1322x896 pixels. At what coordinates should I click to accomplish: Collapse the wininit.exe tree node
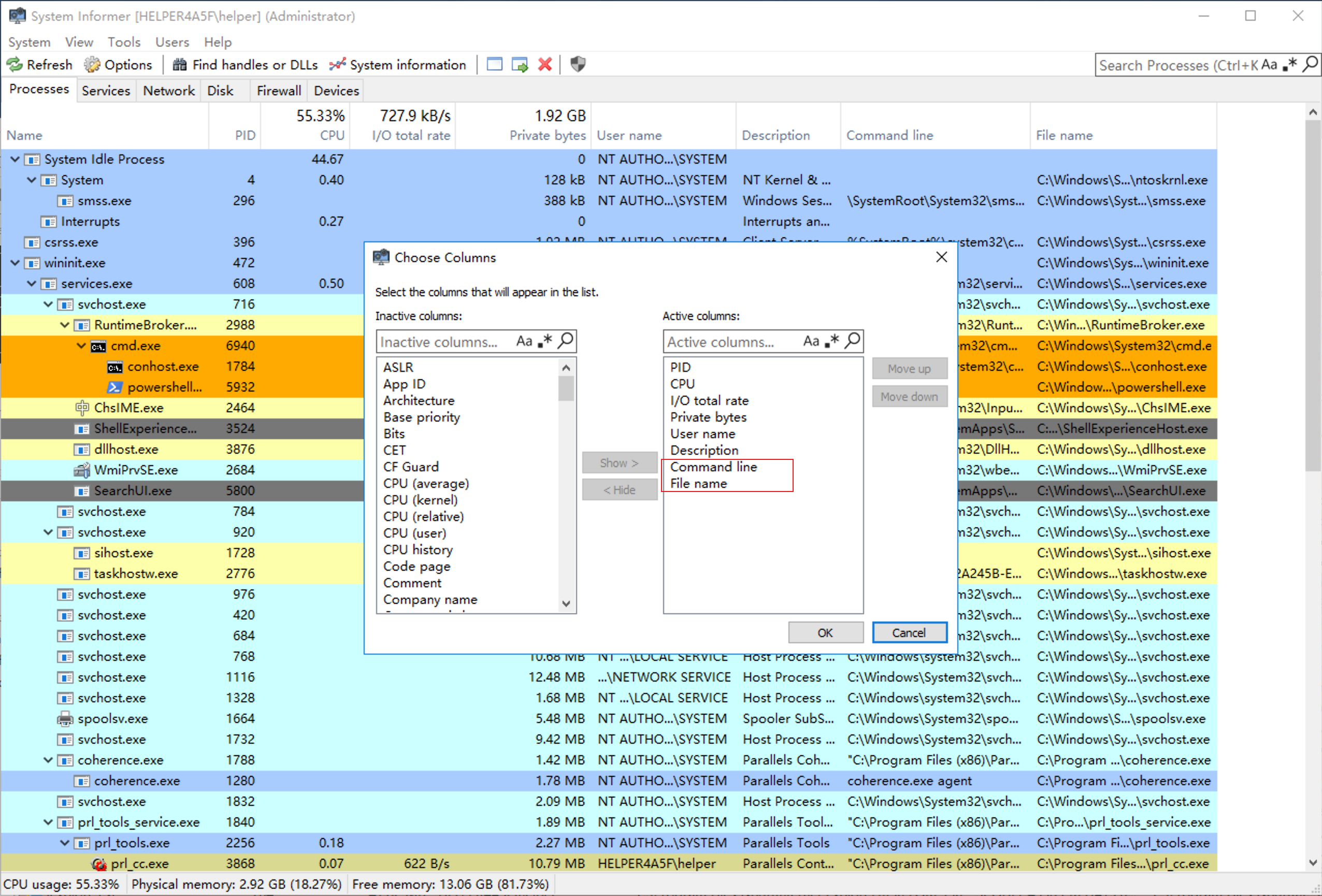(x=16, y=263)
